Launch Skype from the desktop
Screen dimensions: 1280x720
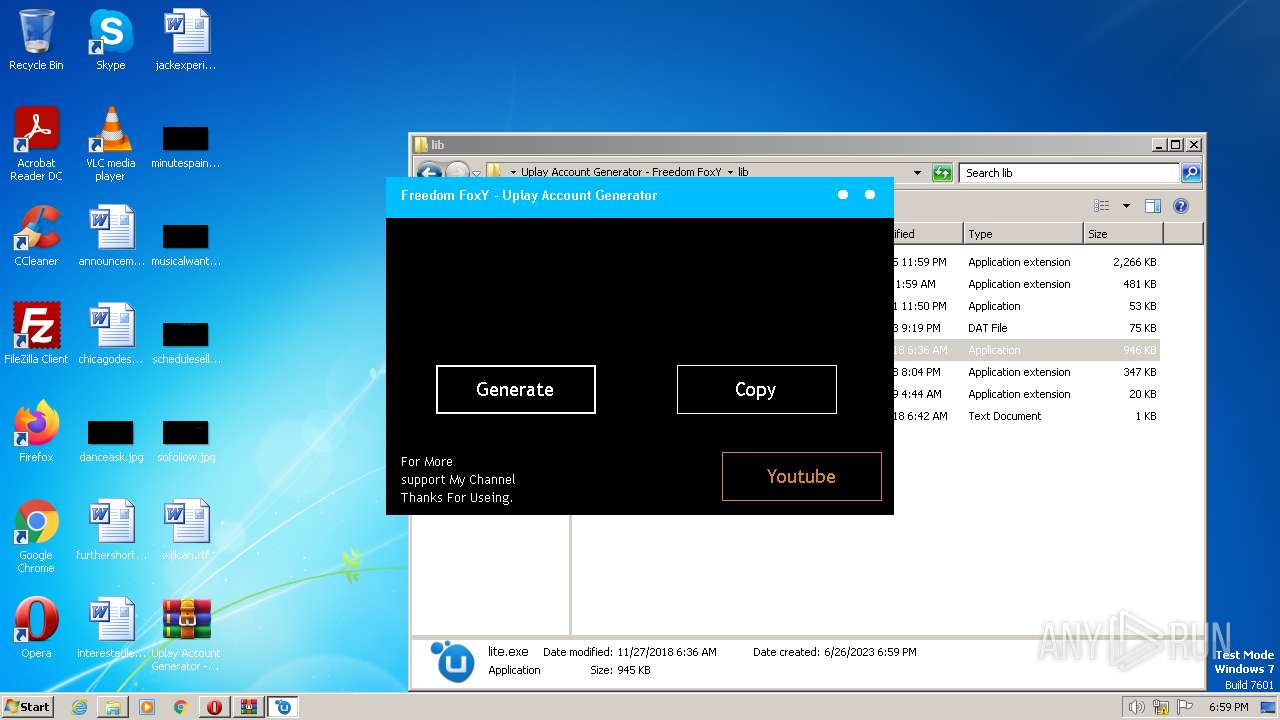click(110, 40)
